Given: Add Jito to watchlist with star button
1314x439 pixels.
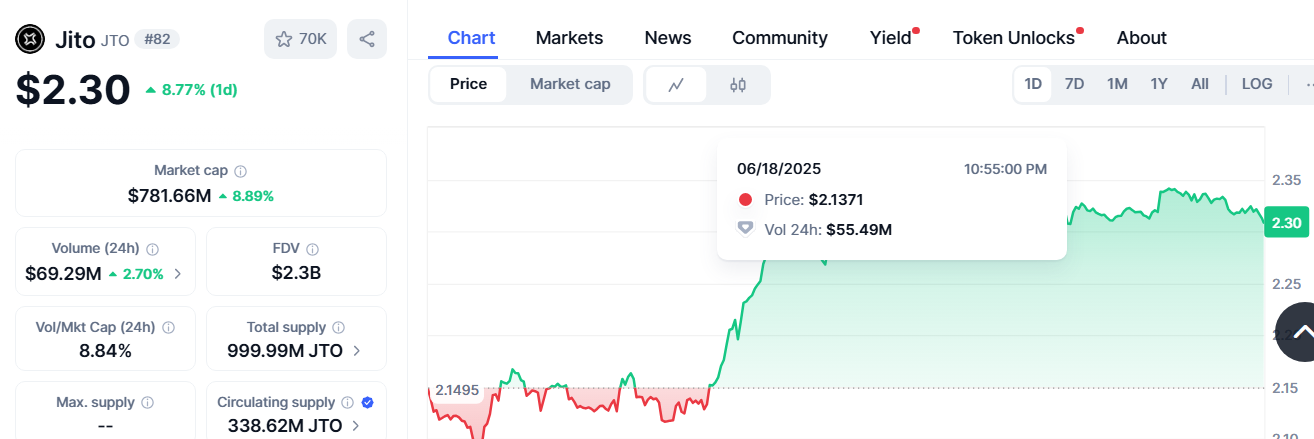Looking at the screenshot, I should 301,39.
